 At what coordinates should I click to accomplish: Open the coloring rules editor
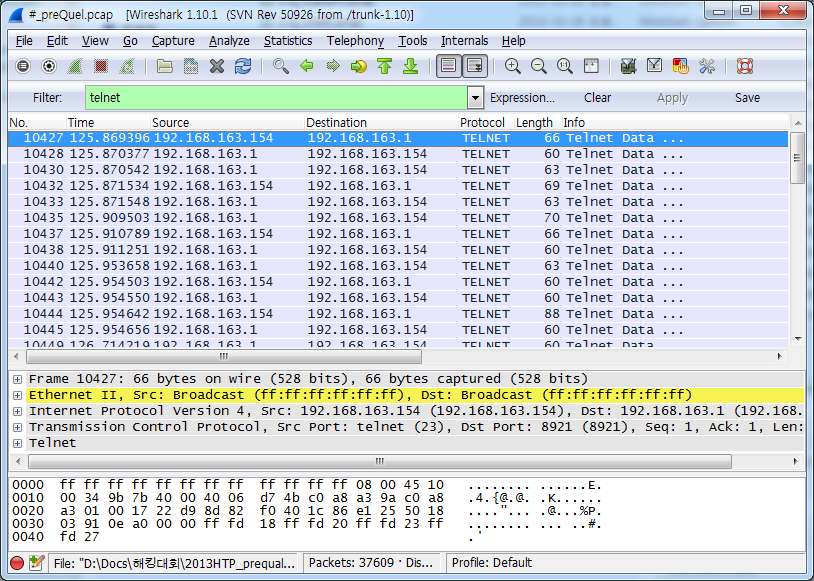(x=679, y=66)
